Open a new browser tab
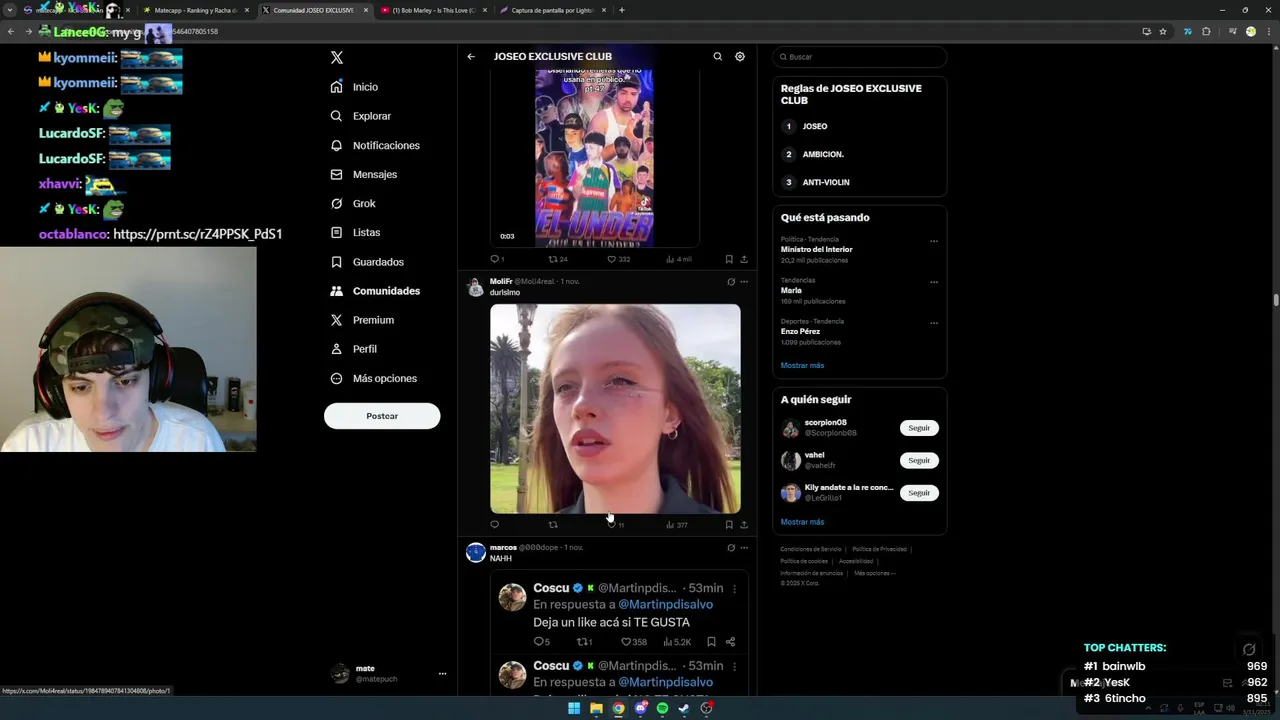 [622, 10]
